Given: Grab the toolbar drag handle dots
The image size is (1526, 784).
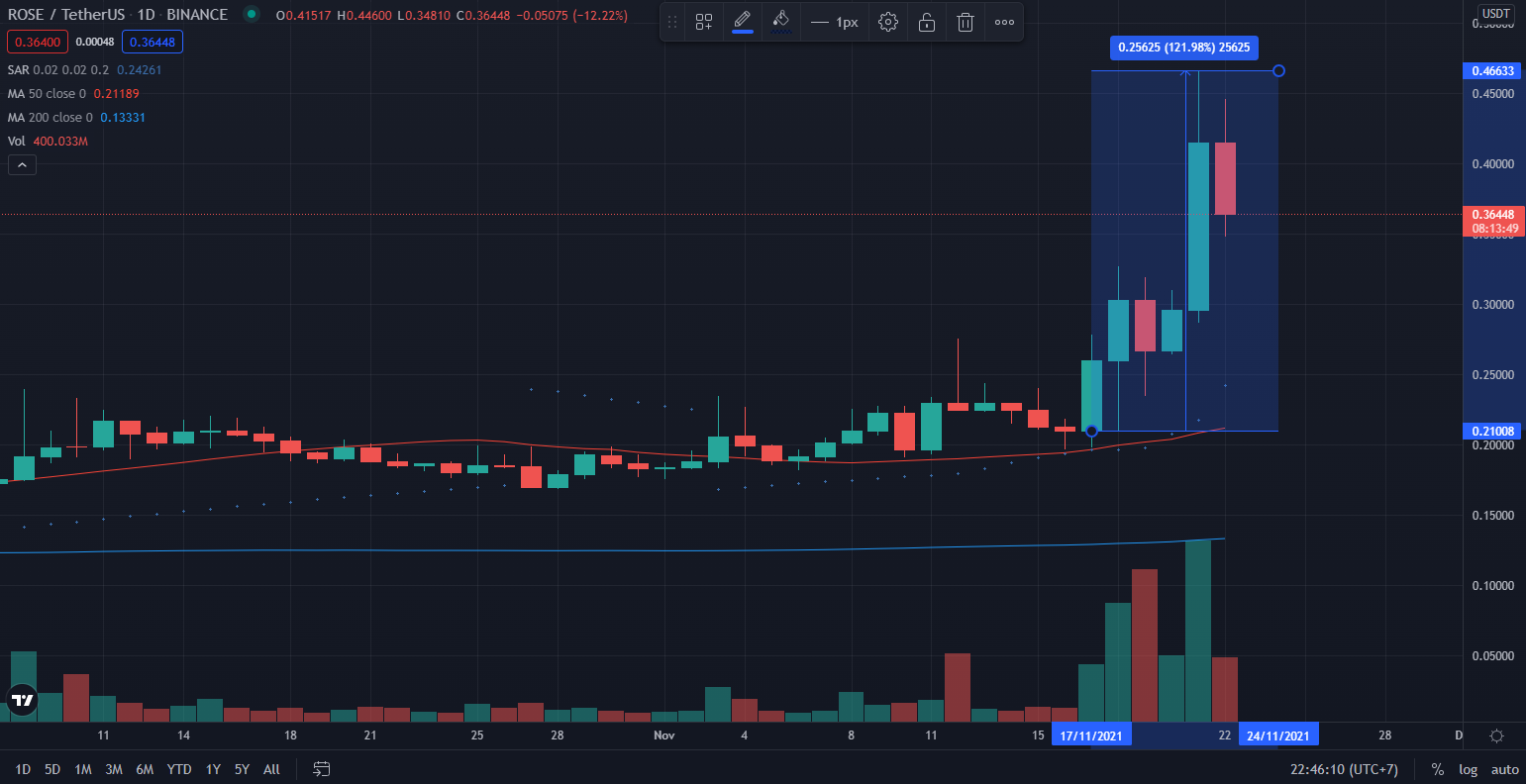Looking at the screenshot, I should pos(672,22).
